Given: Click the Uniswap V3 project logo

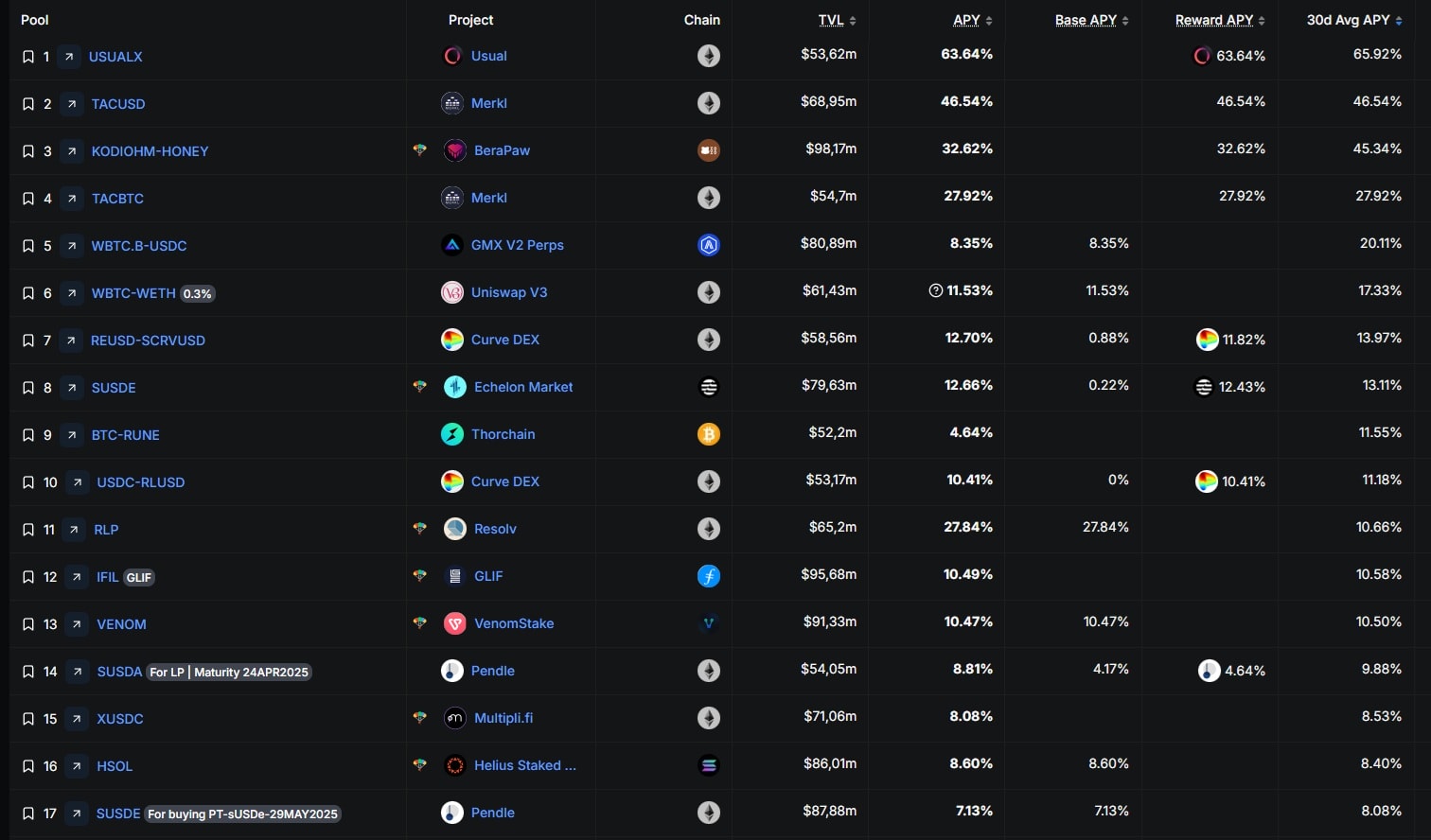Looking at the screenshot, I should click(x=452, y=292).
